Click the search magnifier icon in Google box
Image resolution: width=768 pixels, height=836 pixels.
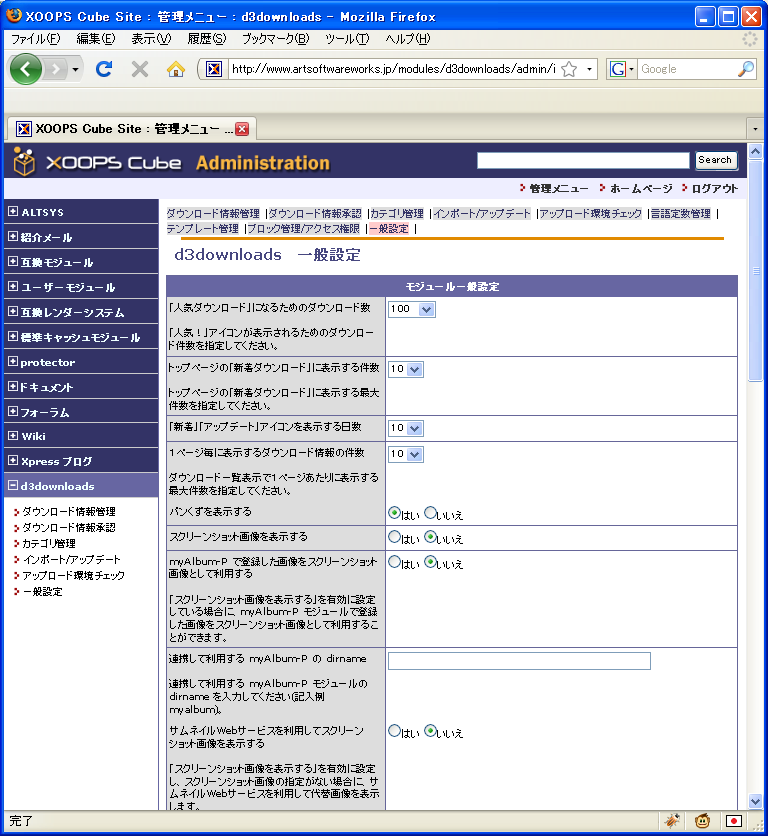pos(746,69)
